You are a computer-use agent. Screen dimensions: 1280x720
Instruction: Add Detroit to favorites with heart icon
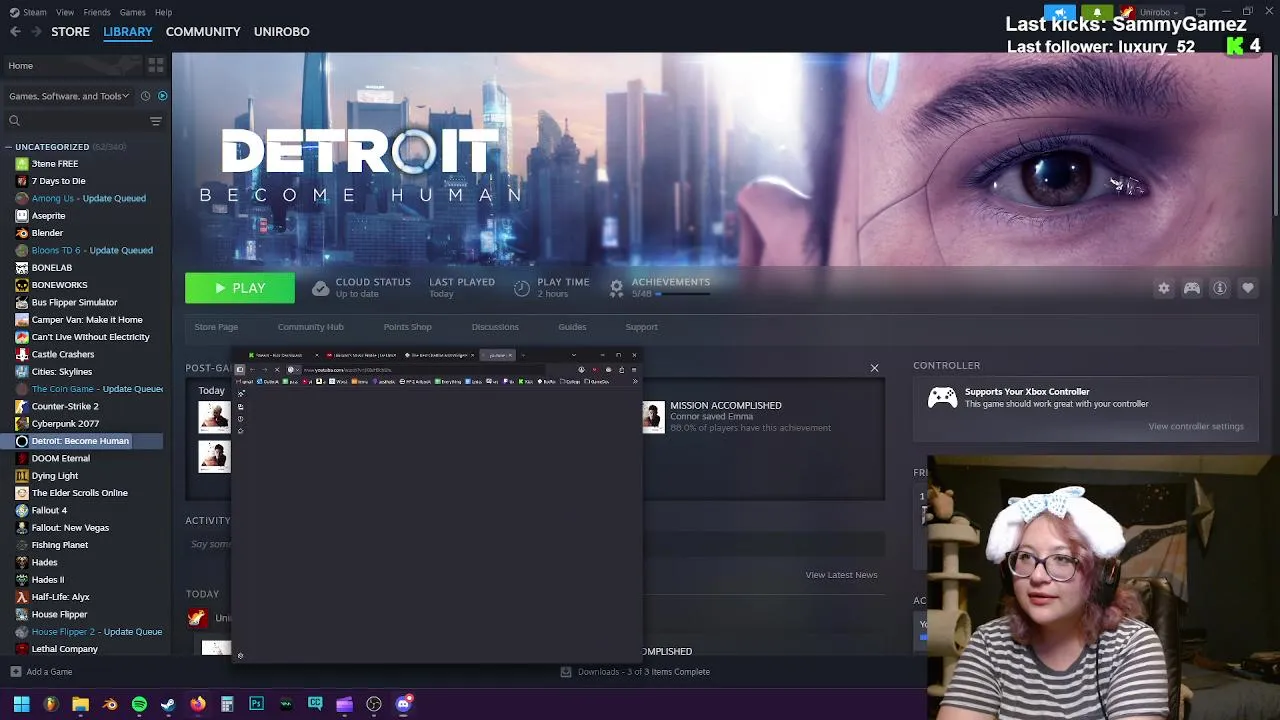1248,288
